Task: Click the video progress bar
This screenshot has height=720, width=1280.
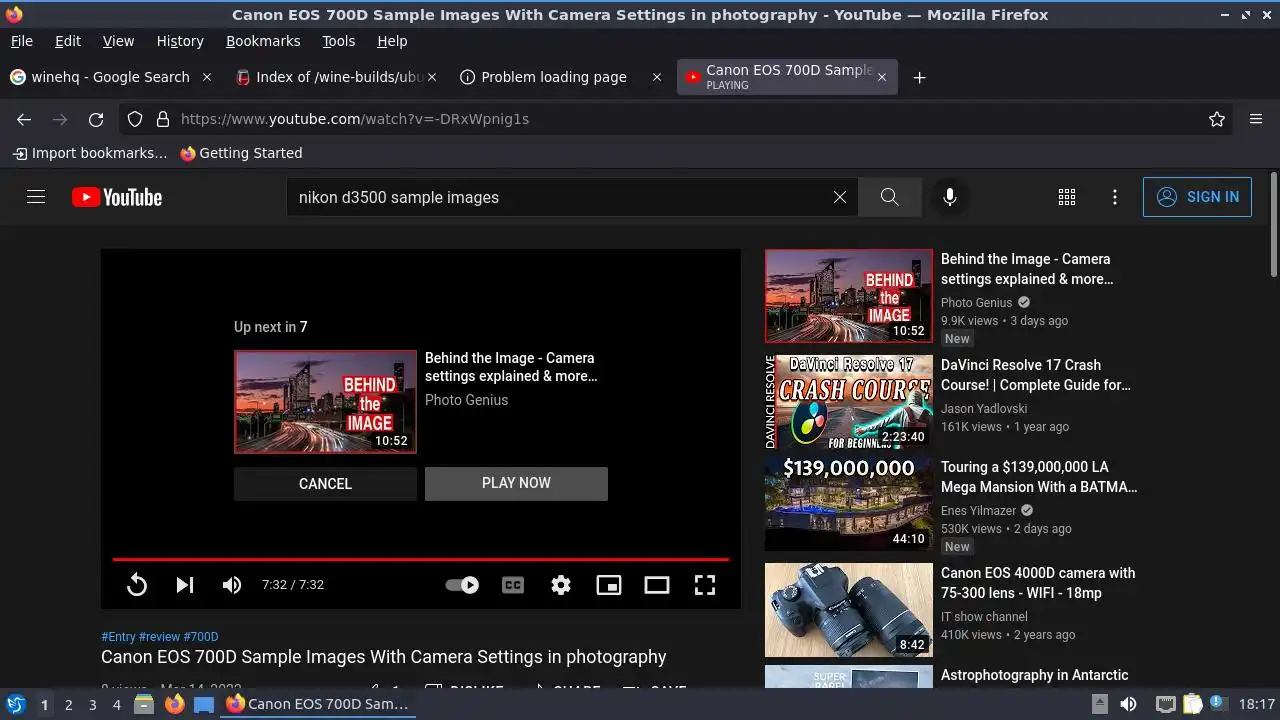Action: coord(420,559)
